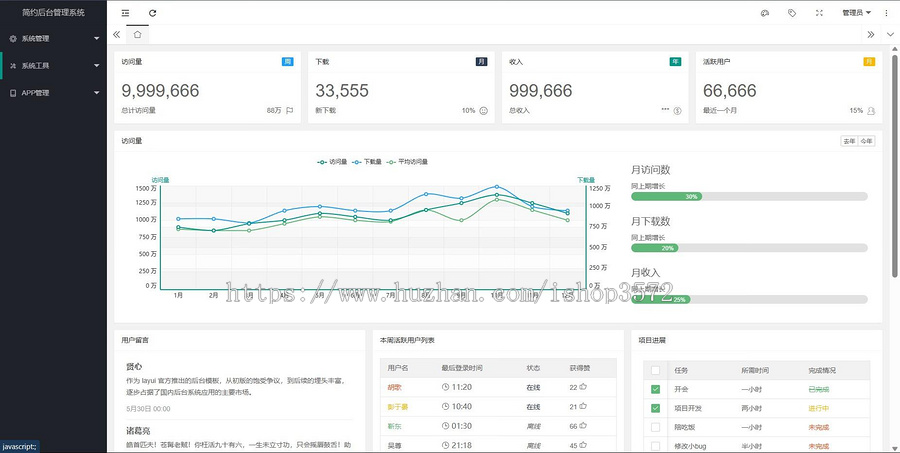Click the thumbs-up icon in 靳东's row

tap(583, 426)
